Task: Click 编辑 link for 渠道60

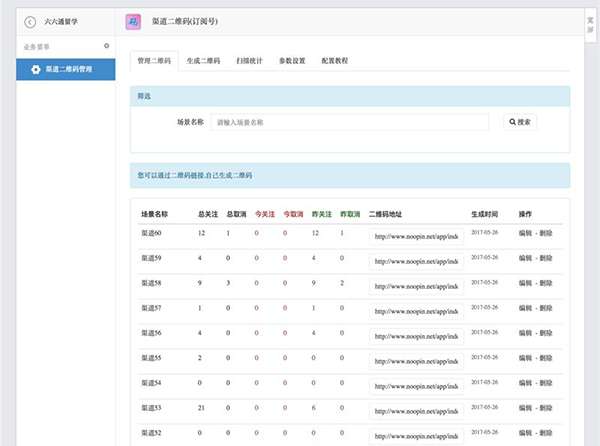Action: [525, 232]
